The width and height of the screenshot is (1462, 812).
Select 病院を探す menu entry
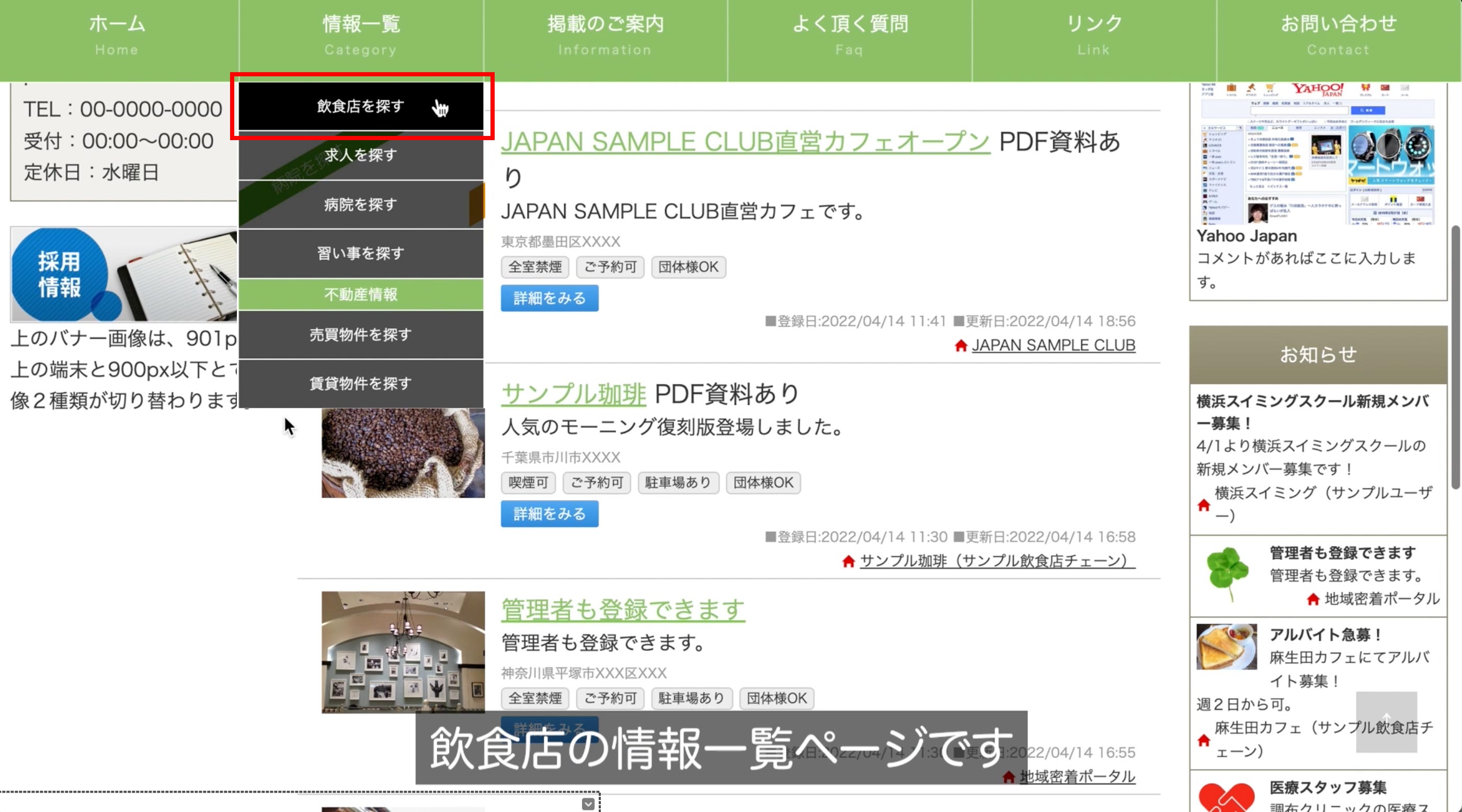click(x=361, y=204)
